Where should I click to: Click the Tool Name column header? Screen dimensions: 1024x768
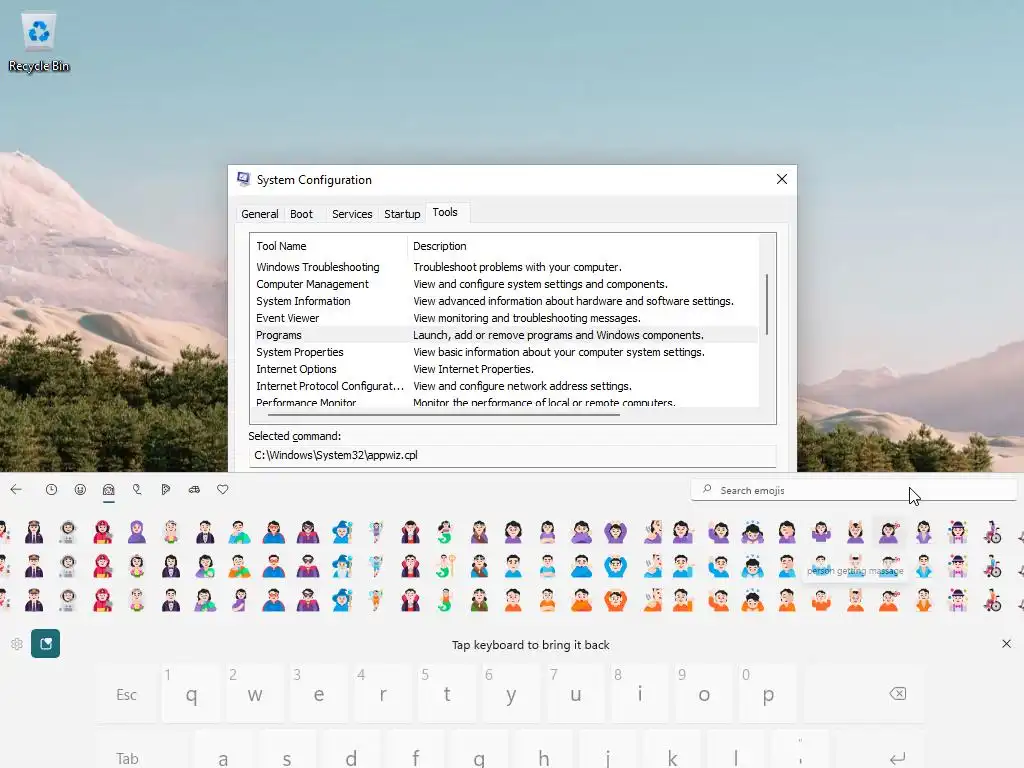[329, 246]
